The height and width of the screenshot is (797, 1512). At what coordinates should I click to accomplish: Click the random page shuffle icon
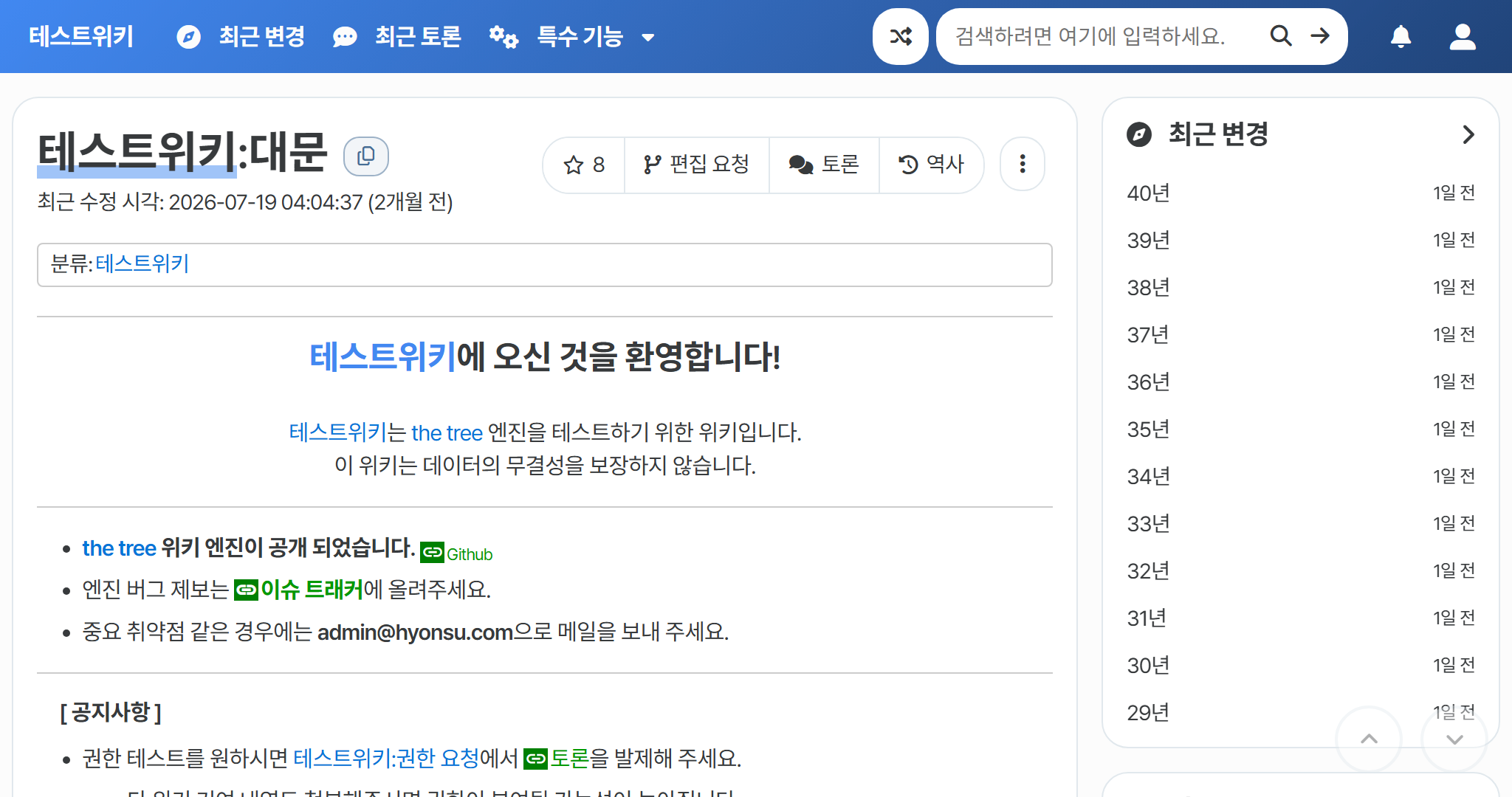(901, 36)
